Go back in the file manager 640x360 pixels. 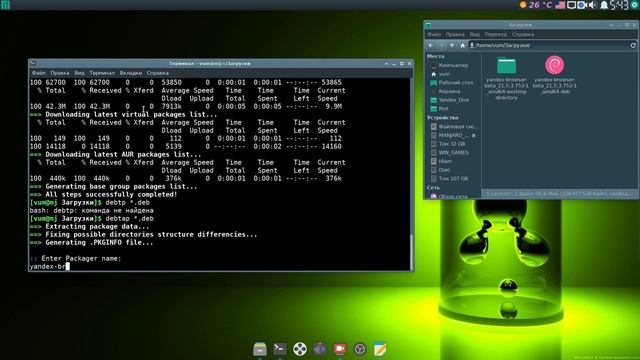[431, 45]
